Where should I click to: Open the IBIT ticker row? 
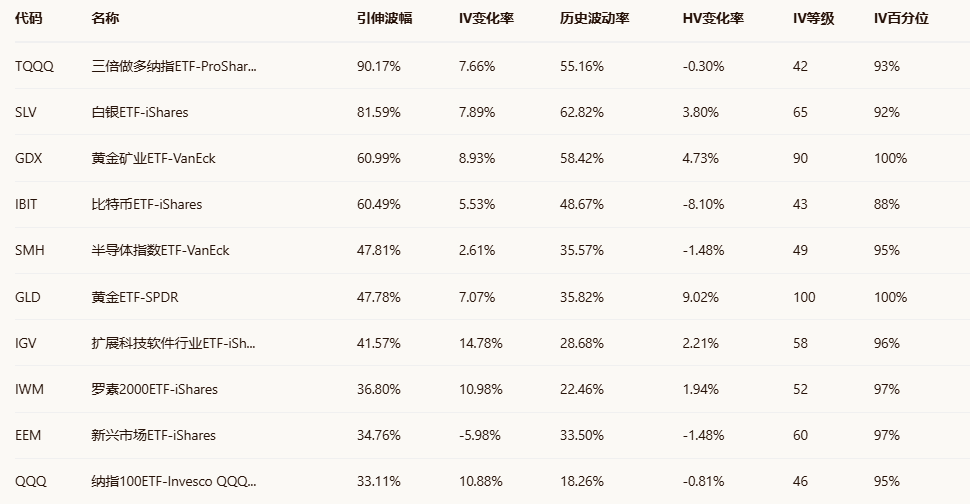click(x=26, y=204)
